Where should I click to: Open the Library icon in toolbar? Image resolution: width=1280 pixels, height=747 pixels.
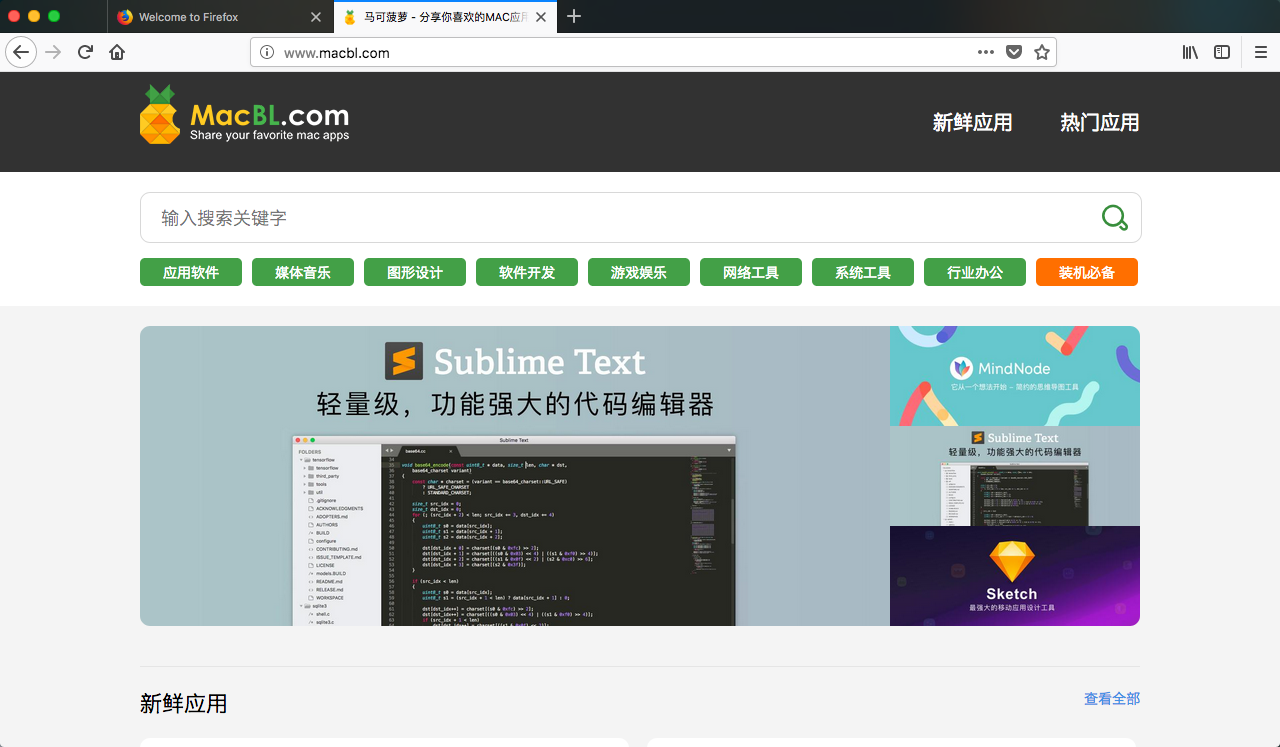click(x=1190, y=52)
